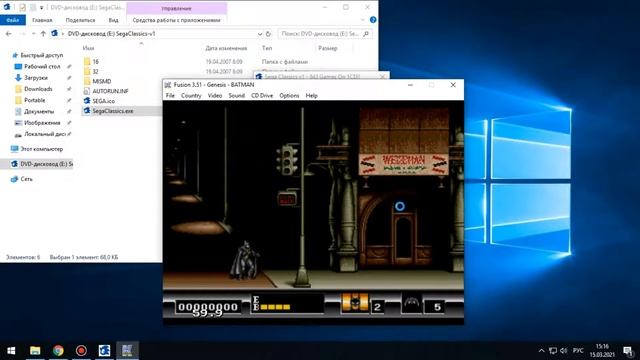The height and width of the screenshot is (360, 640).
Task: Launch Google Chrome from the taskbar
Action: [x=58, y=351]
